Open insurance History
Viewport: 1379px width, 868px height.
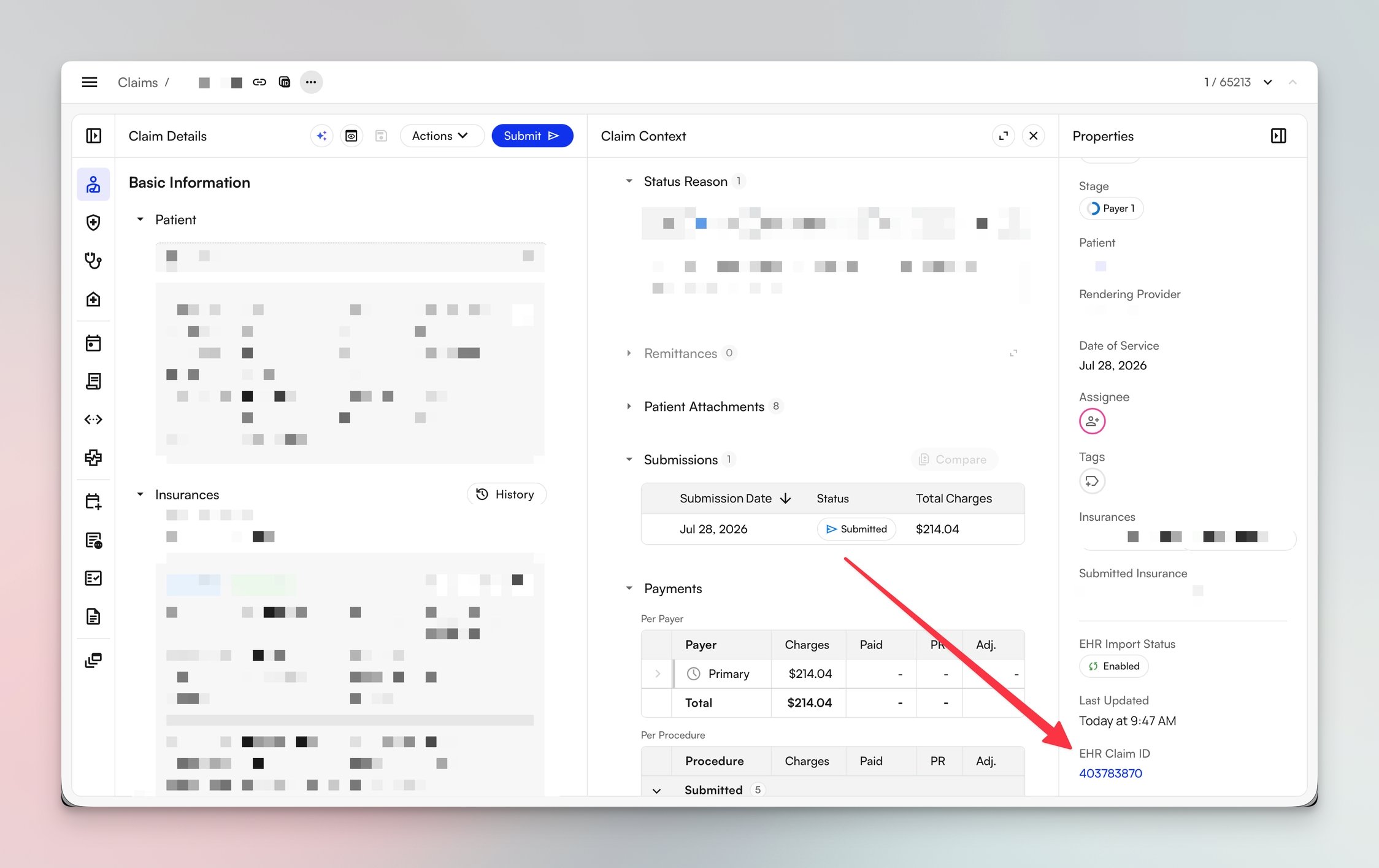point(506,494)
